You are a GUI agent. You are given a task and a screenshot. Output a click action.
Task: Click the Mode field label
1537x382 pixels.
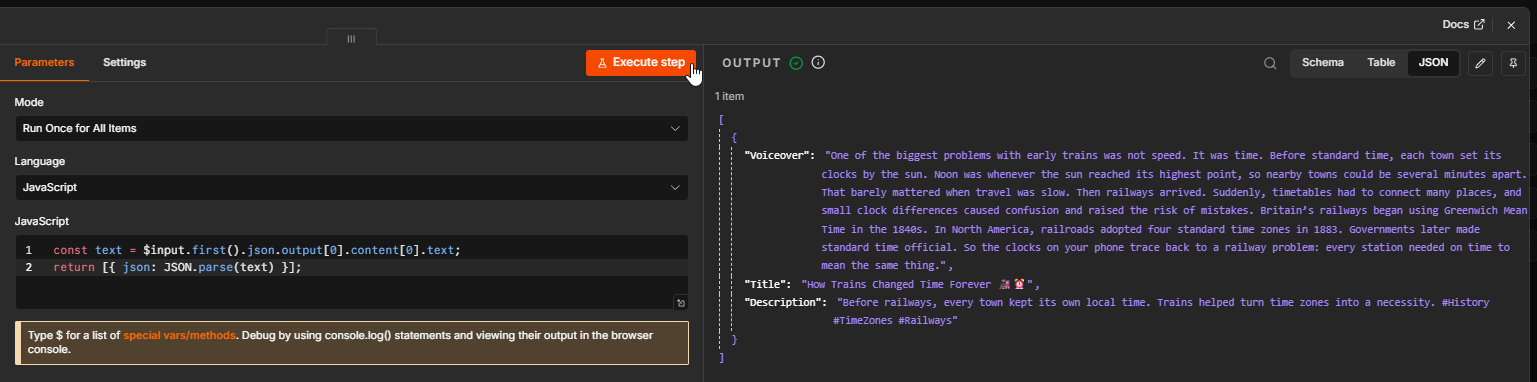point(29,102)
